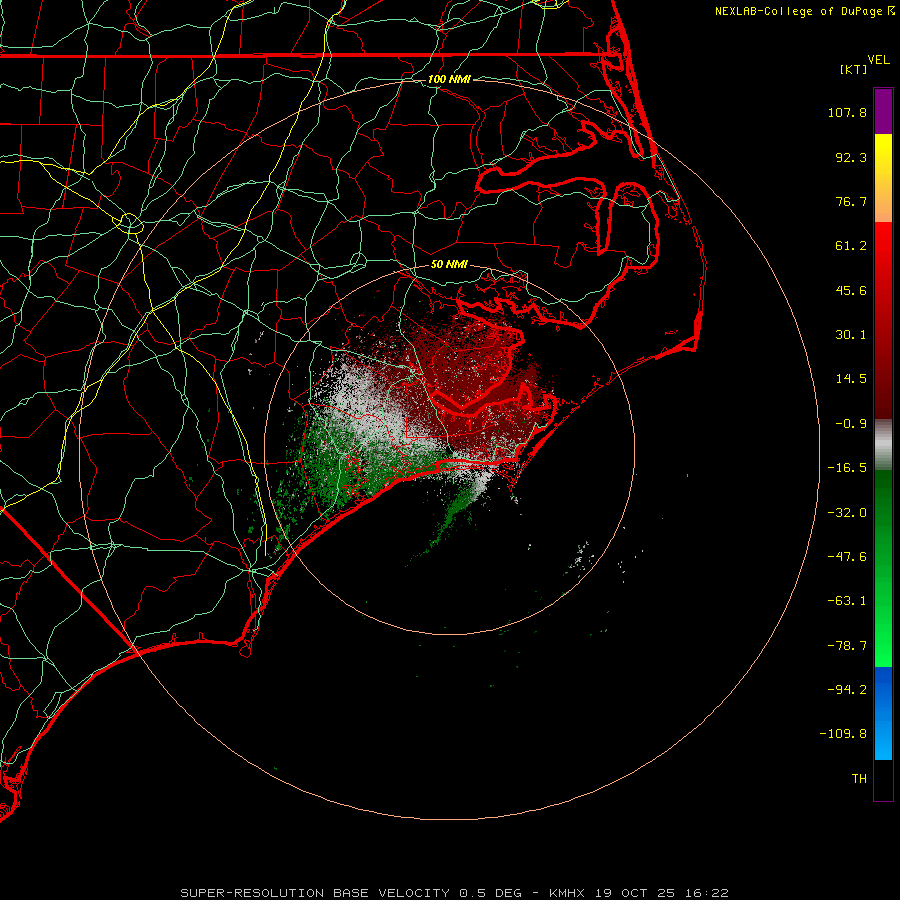This screenshot has width=900, height=900.
Task: Click the -109.8 legend value
Action: pyautogui.click(x=843, y=734)
